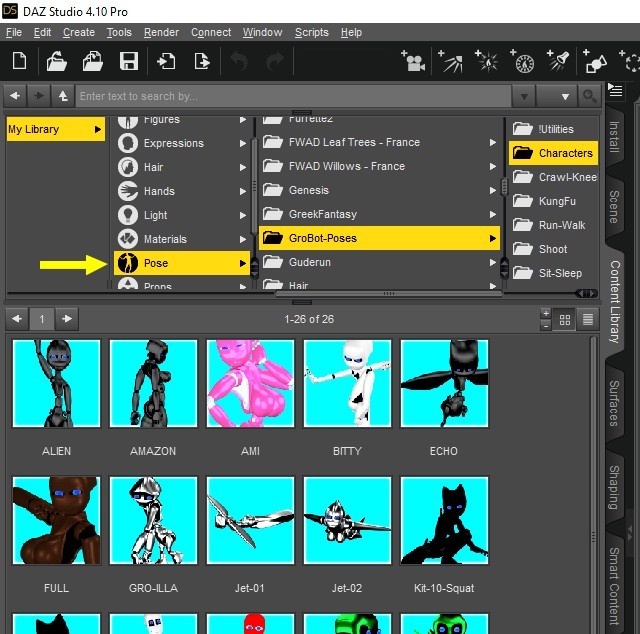The height and width of the screenshot is (634, 640).
Task: Create a new primitive object
Action: click(595, 61)
